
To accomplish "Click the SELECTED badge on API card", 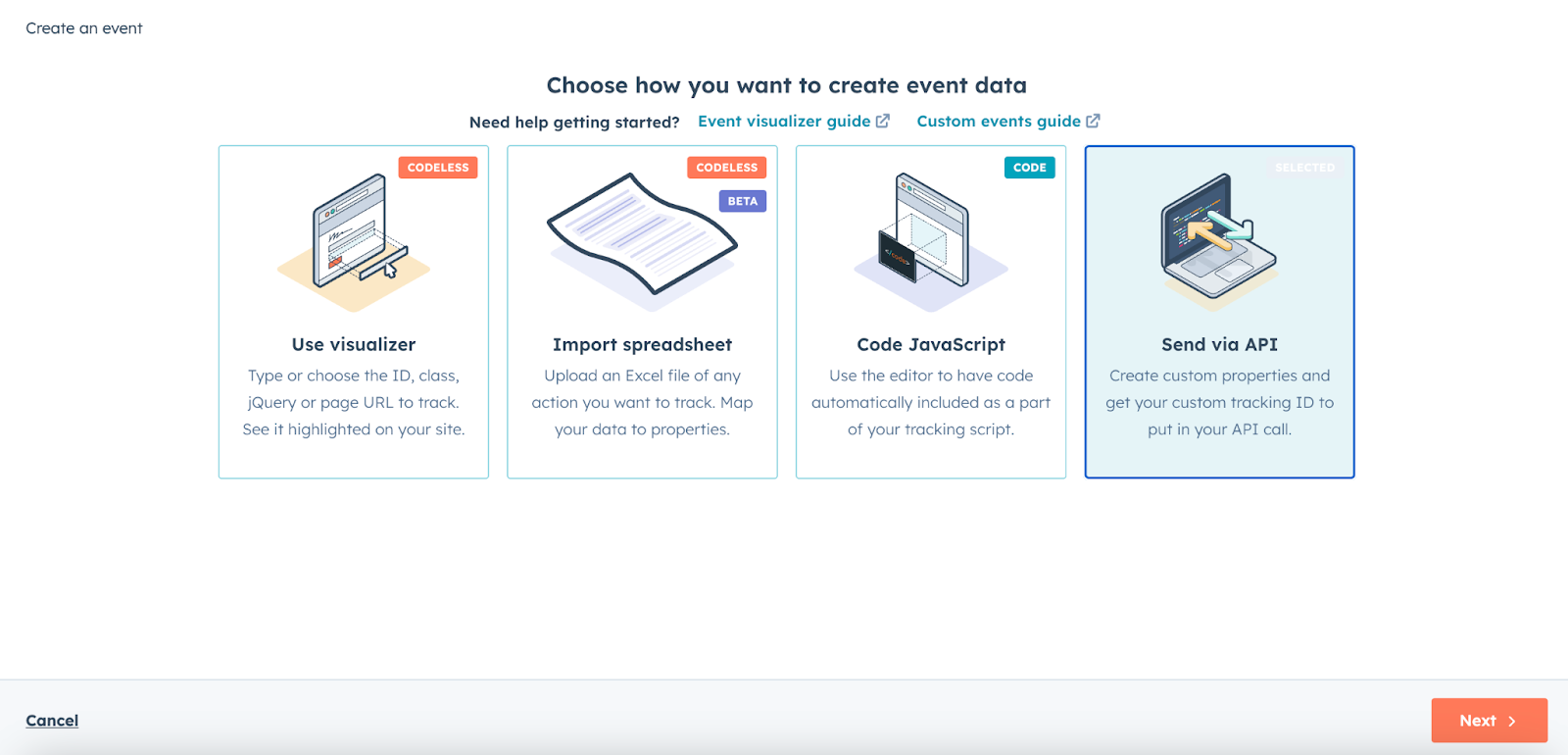I will [1304, 168].
